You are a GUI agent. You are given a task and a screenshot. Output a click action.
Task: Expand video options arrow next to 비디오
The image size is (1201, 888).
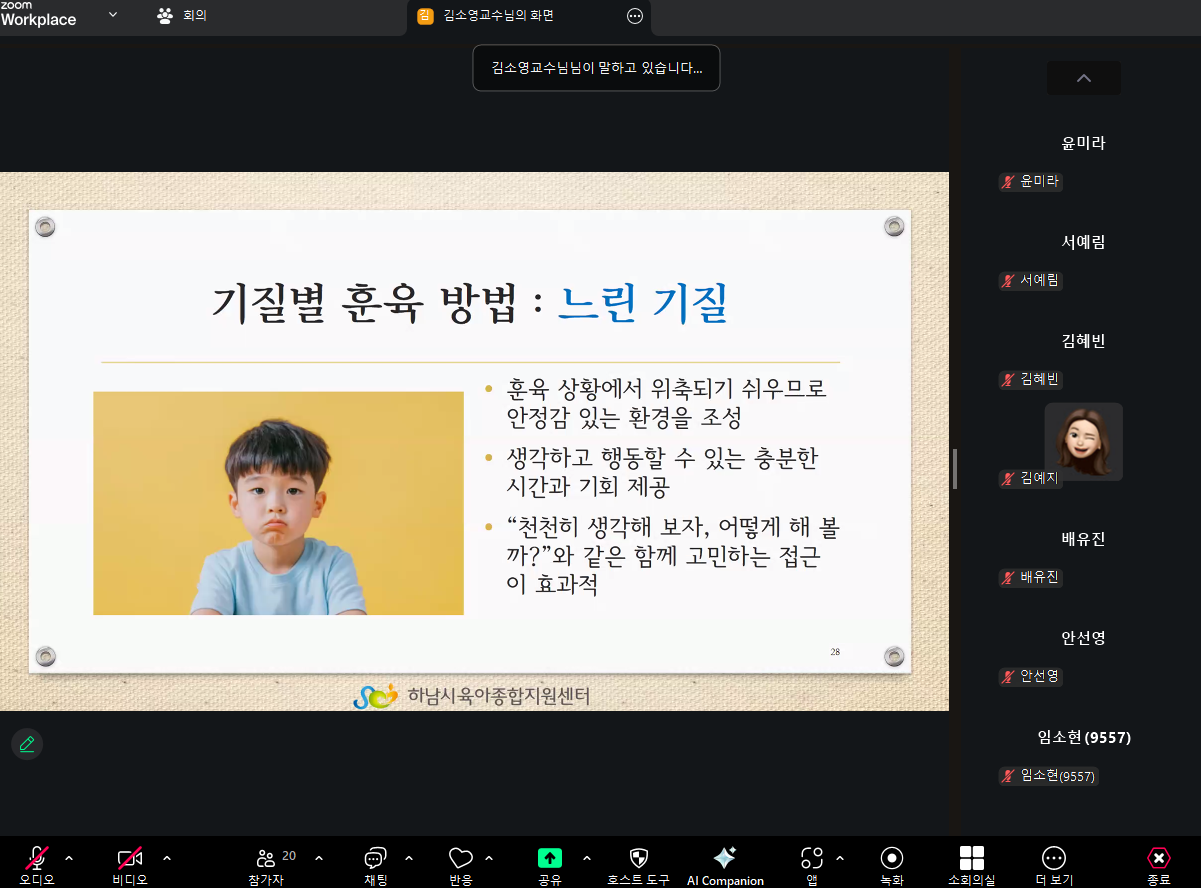coord(167,858)
